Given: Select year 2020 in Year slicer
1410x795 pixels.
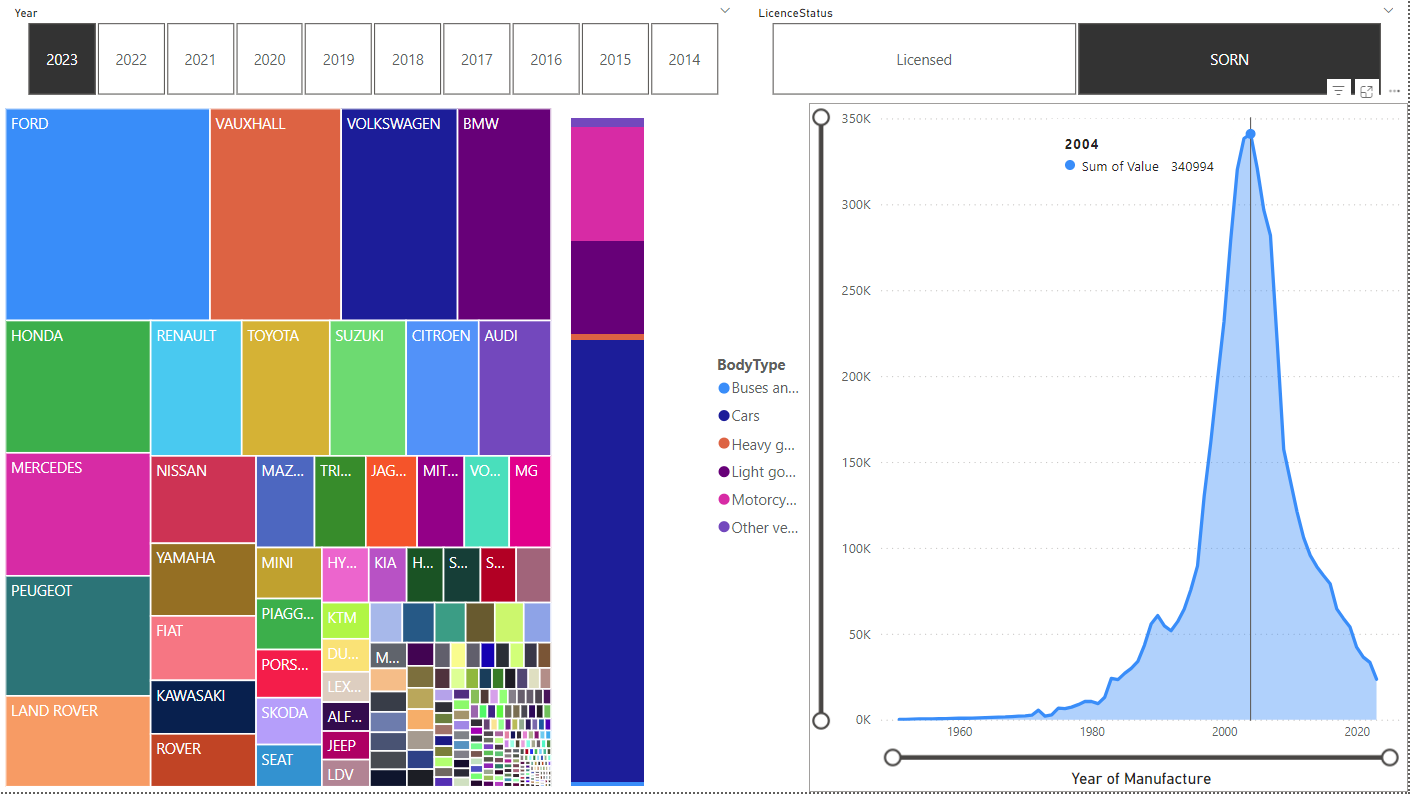Looking at the screenshot, I should tap(269, 59).
